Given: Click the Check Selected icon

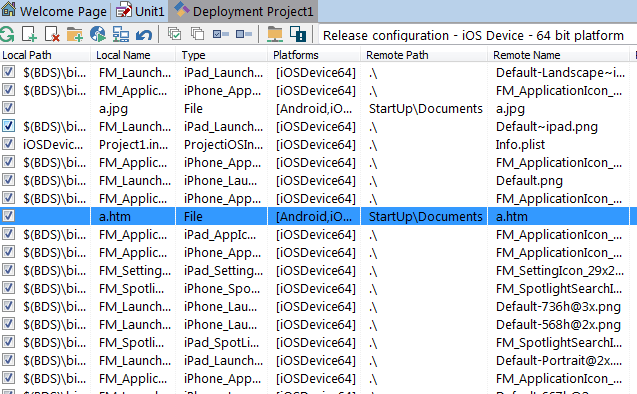Looking at the screenshot, I should tap(221, 34).
